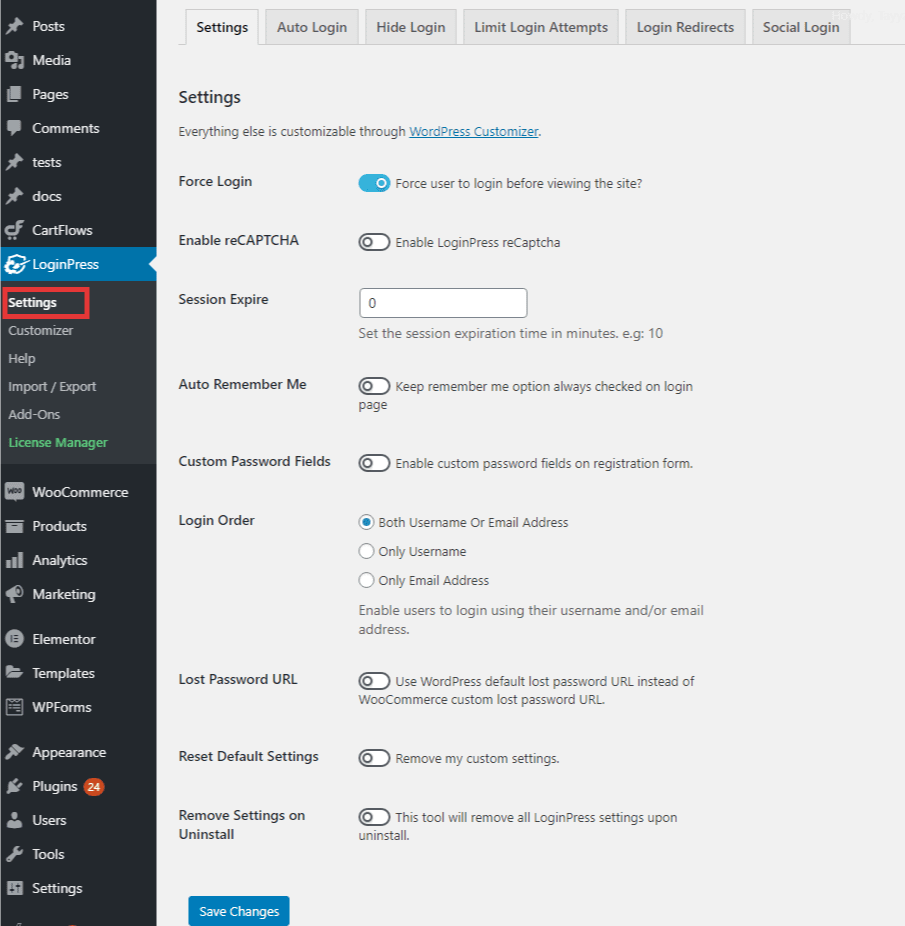Image resolution: width=905 pixels, height=926 pixels.
Task: Enable Custom Password Fields toggle
Action: point(374,463)
